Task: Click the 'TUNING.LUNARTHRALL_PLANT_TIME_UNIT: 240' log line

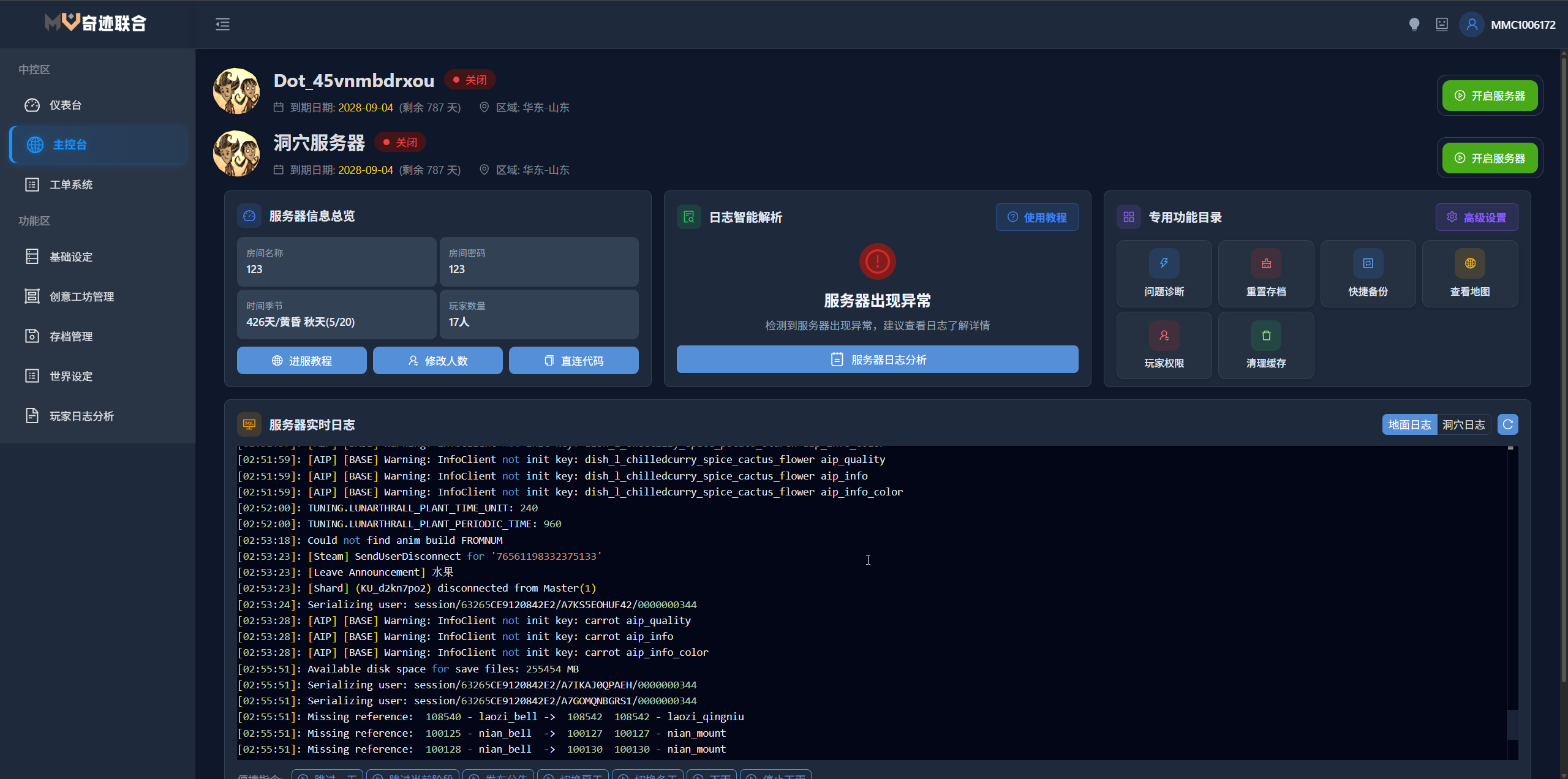Action: 388,508
